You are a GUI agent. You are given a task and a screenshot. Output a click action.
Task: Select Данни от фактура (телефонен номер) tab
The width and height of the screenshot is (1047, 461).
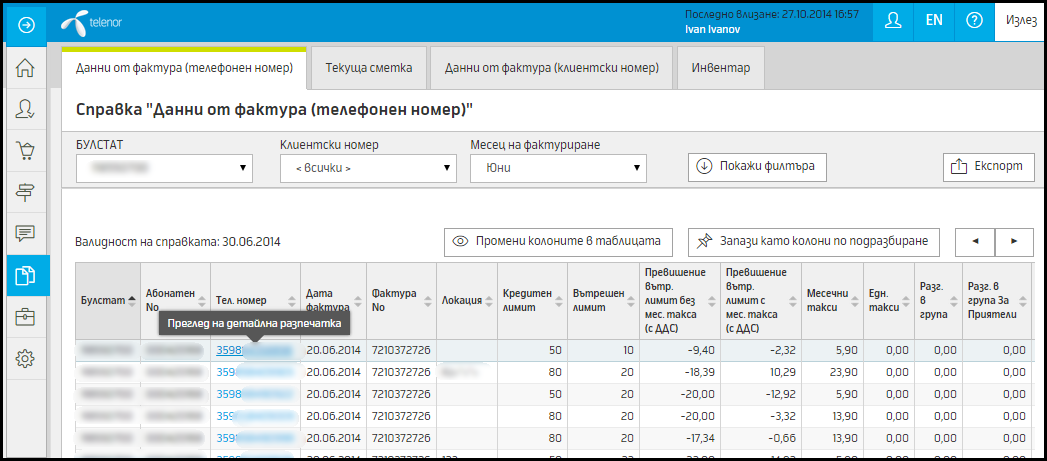click(x=184, y=68)
